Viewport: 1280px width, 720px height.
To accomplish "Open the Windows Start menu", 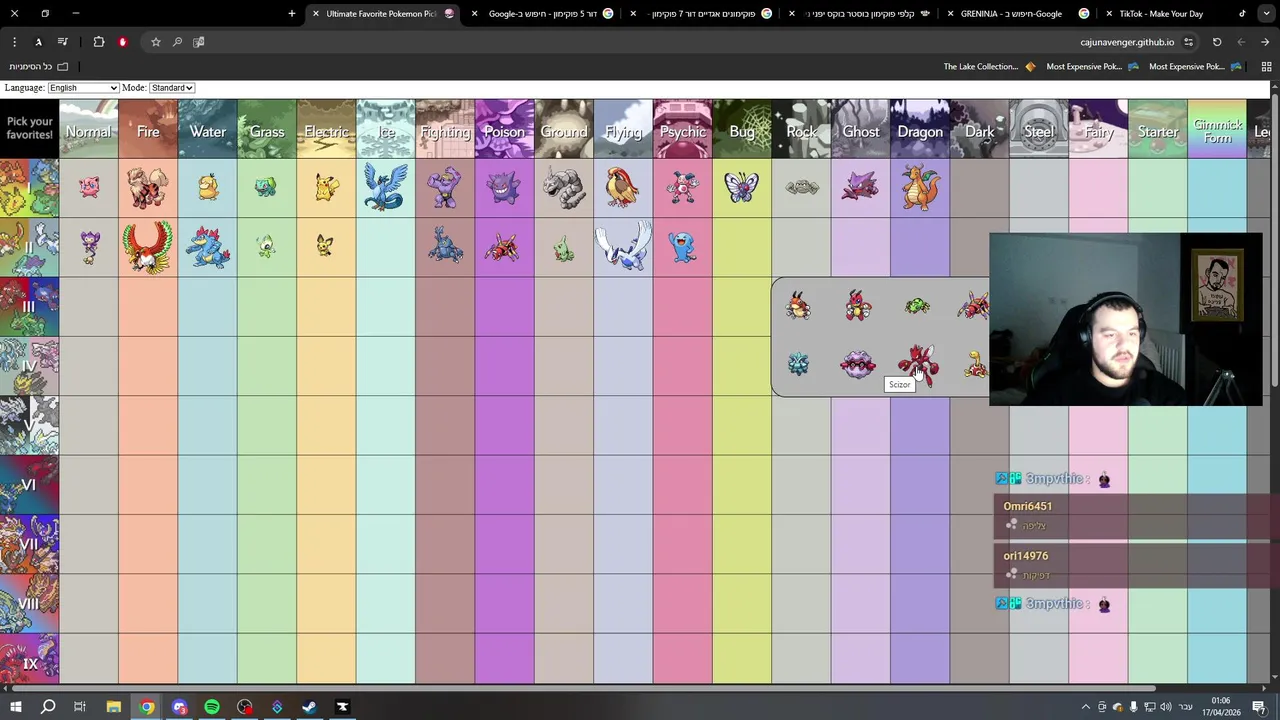I will pyautogui.click(x=16, y=707).
